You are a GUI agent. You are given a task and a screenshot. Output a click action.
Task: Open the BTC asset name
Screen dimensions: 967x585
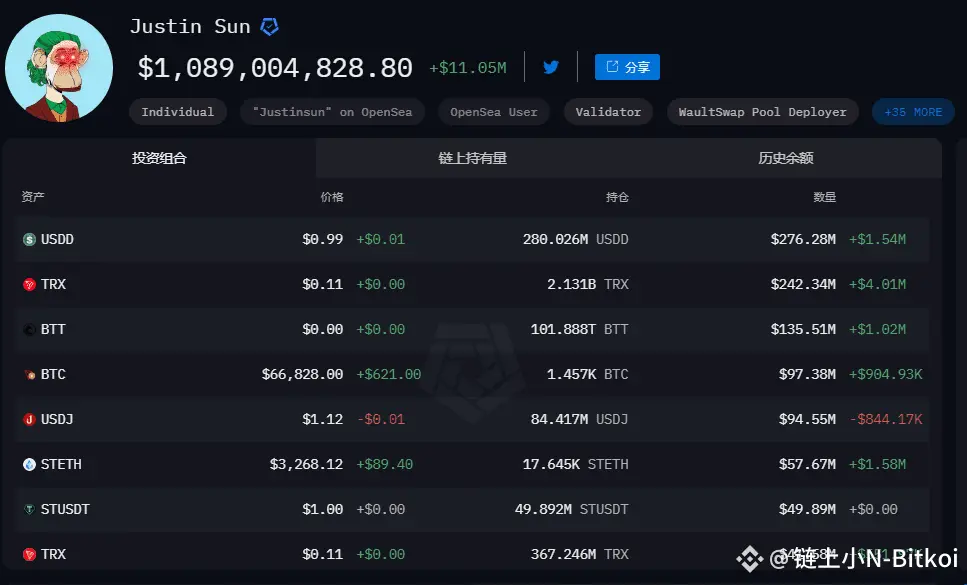tap(53, 374)
